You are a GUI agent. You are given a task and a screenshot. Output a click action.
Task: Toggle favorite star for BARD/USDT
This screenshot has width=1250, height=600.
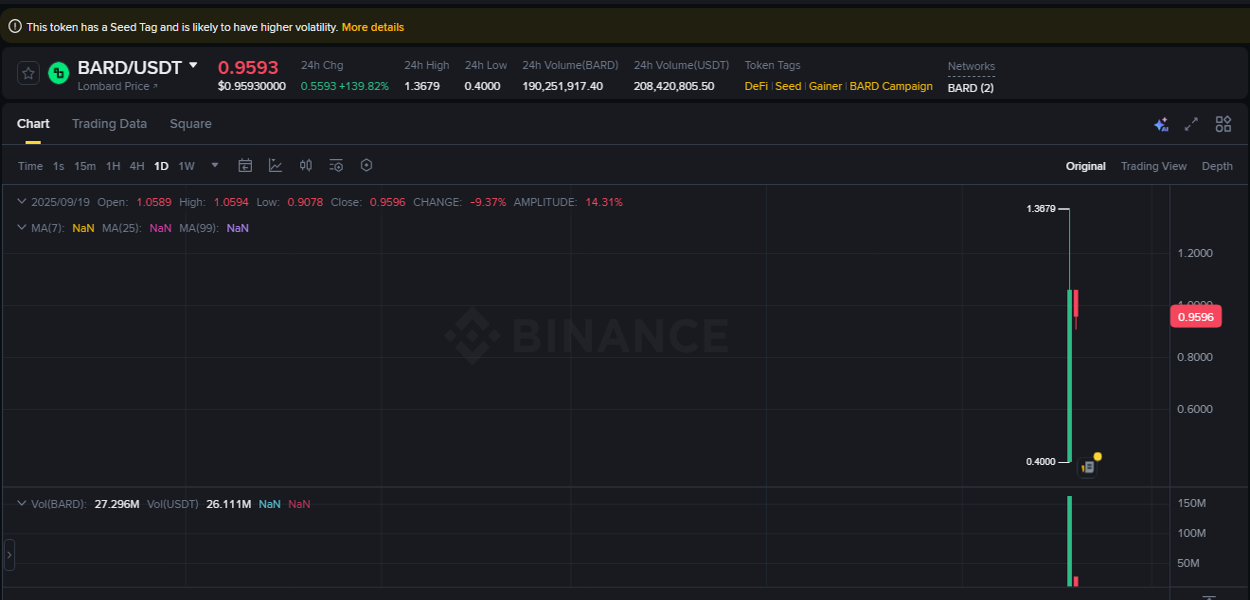[27, 73]
